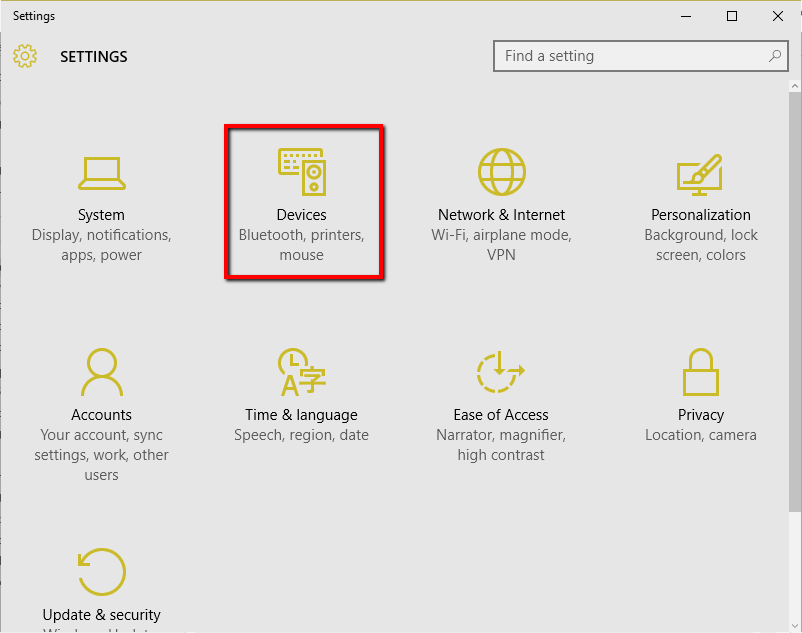Click the 'Speech, region, date' description text

pos(301,435)
